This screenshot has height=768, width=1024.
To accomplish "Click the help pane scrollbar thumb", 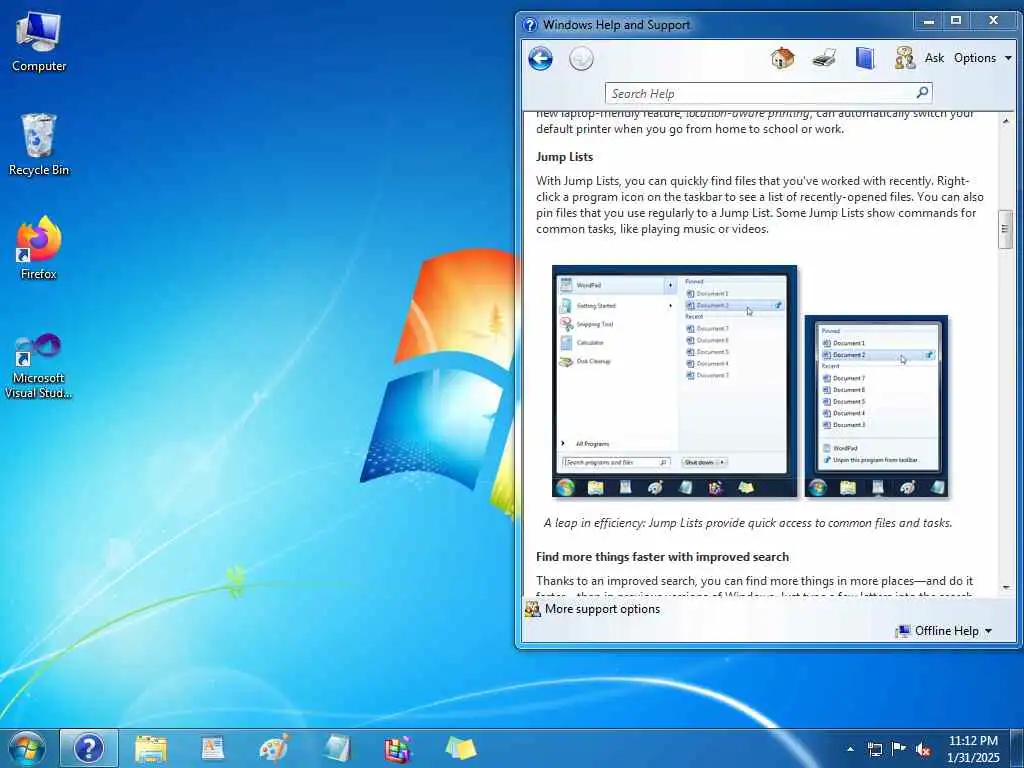I will 1006,229.
